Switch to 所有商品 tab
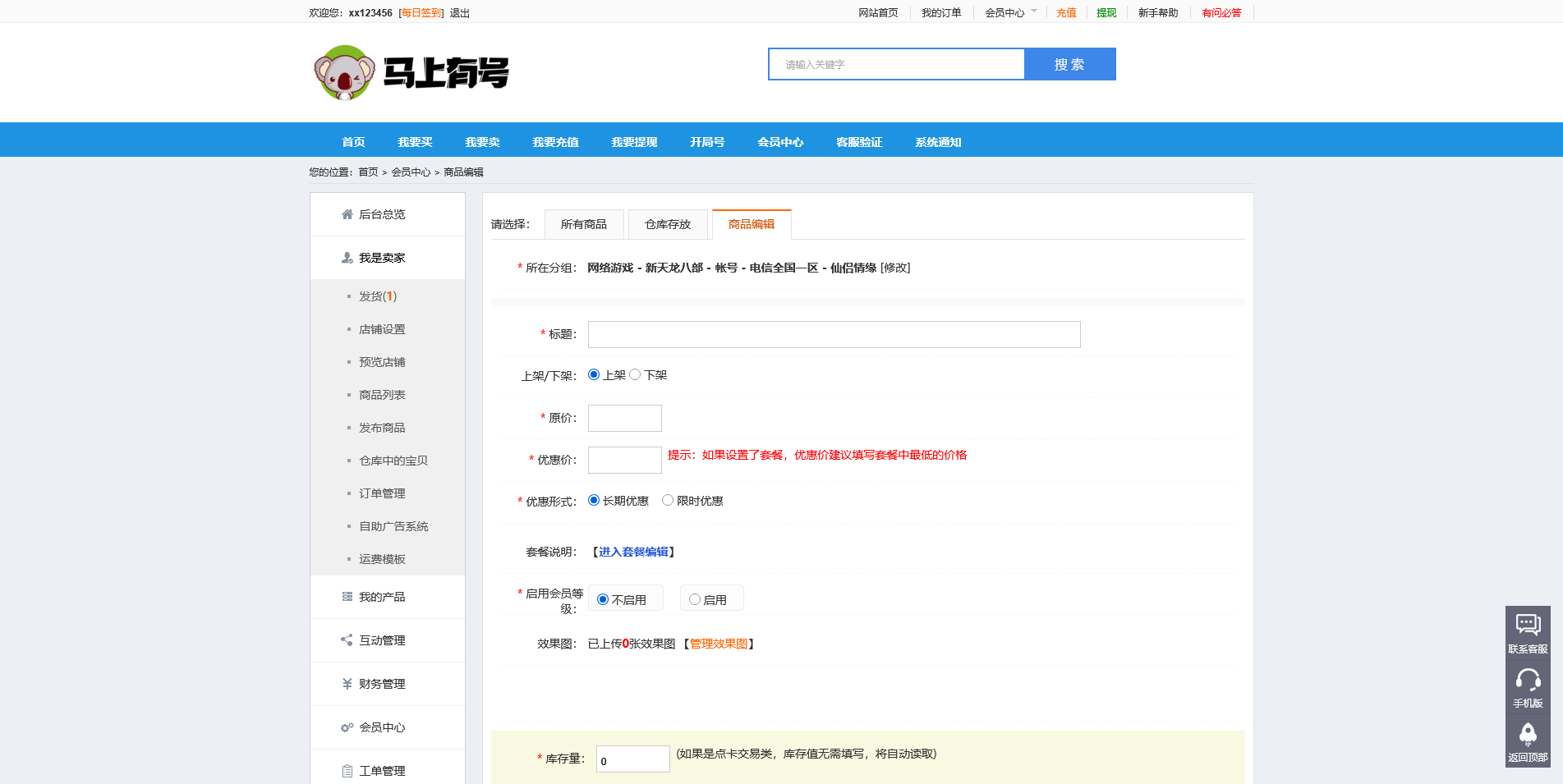The width and height of the screenshot is (1563, 784). tap(584, 224)
